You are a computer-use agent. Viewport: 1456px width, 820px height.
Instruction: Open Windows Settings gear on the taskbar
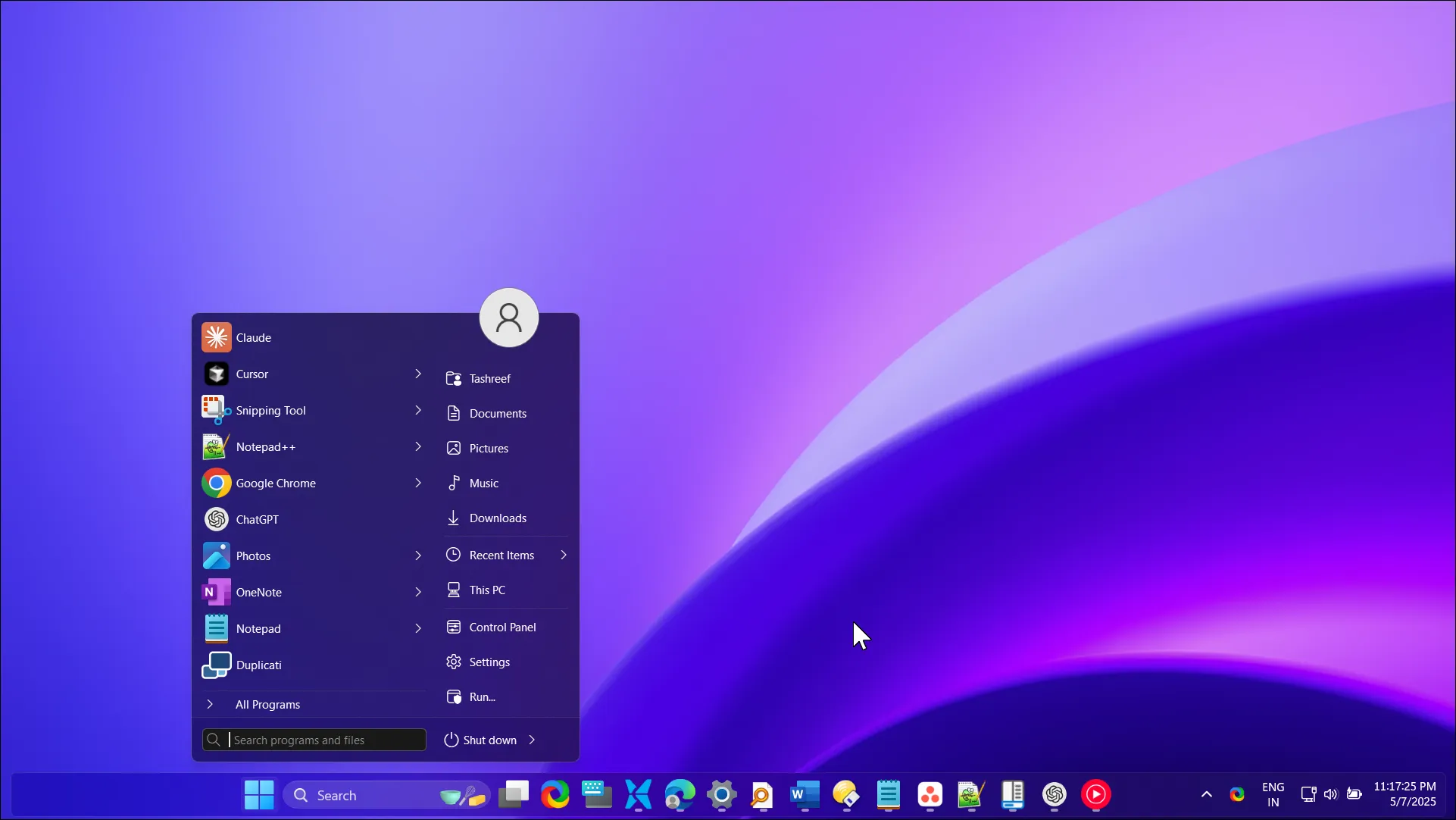coord(721,794)
